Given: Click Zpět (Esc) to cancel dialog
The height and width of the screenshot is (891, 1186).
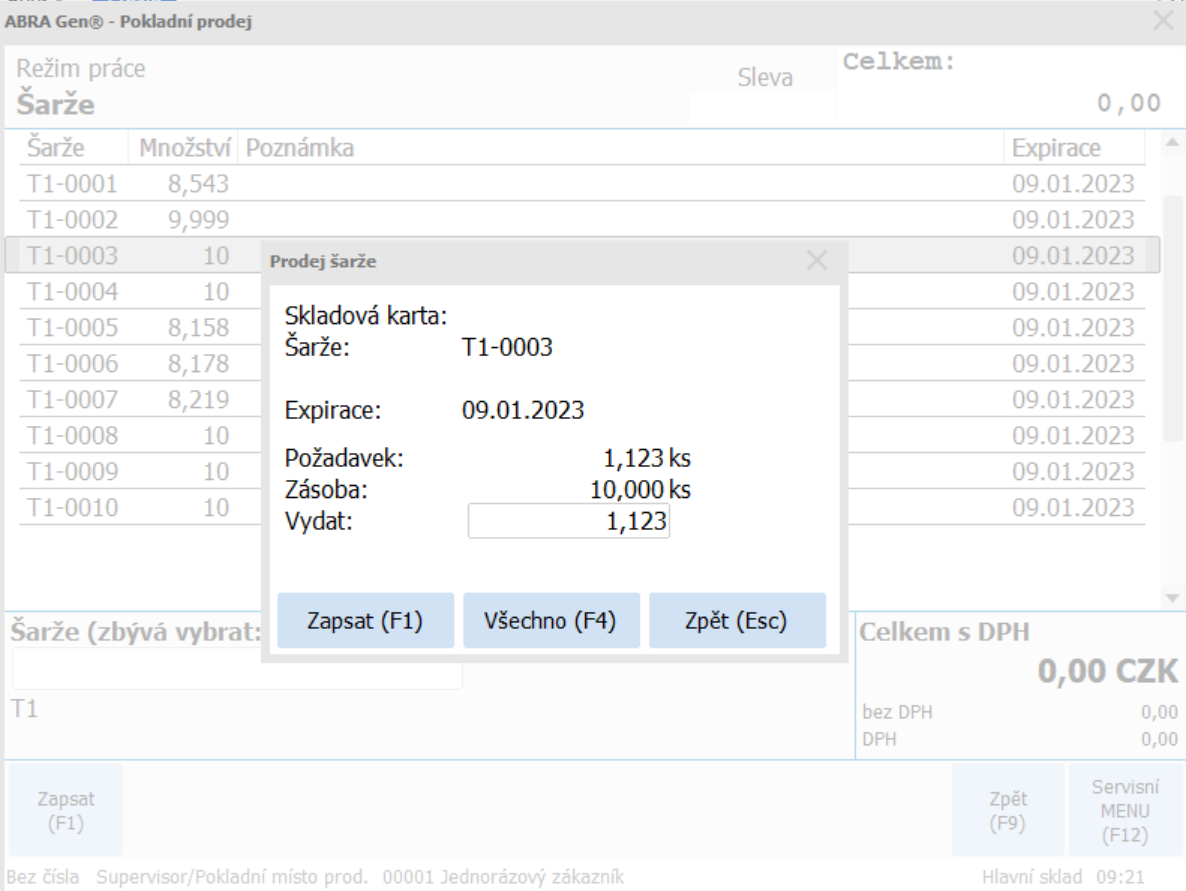Looking at the screenshot, I should pyautogui.click(x=737, y=621).
